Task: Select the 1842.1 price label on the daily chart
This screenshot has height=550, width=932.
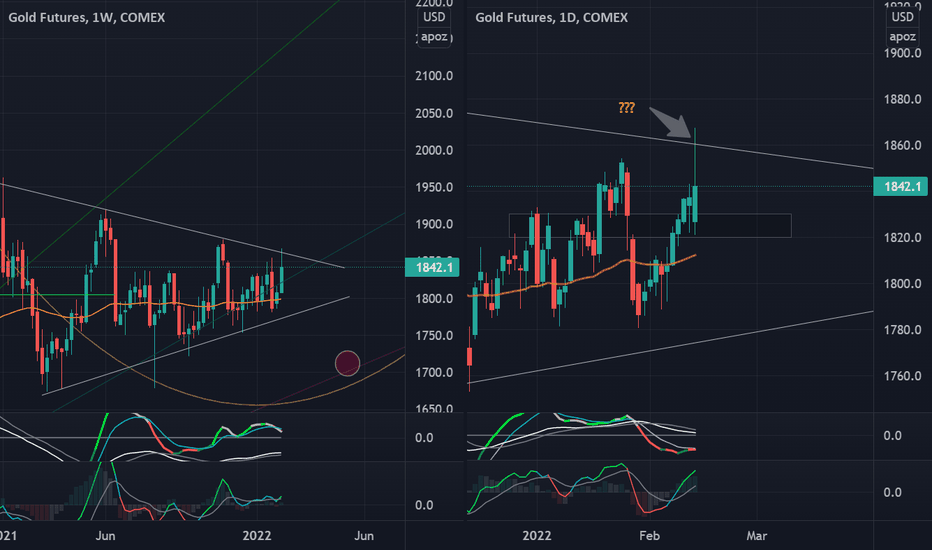Action: coord(900,187)
